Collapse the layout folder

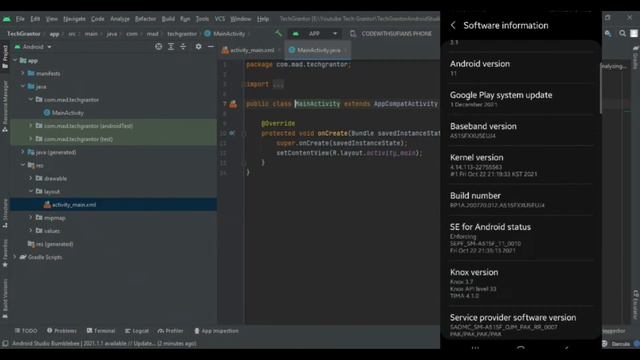pos(31,191)
